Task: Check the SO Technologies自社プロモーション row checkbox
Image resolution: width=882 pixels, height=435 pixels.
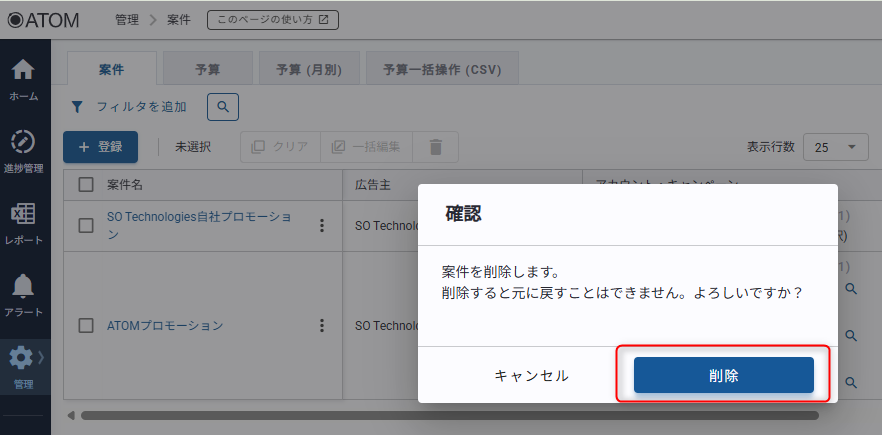Action: point(86,225)
